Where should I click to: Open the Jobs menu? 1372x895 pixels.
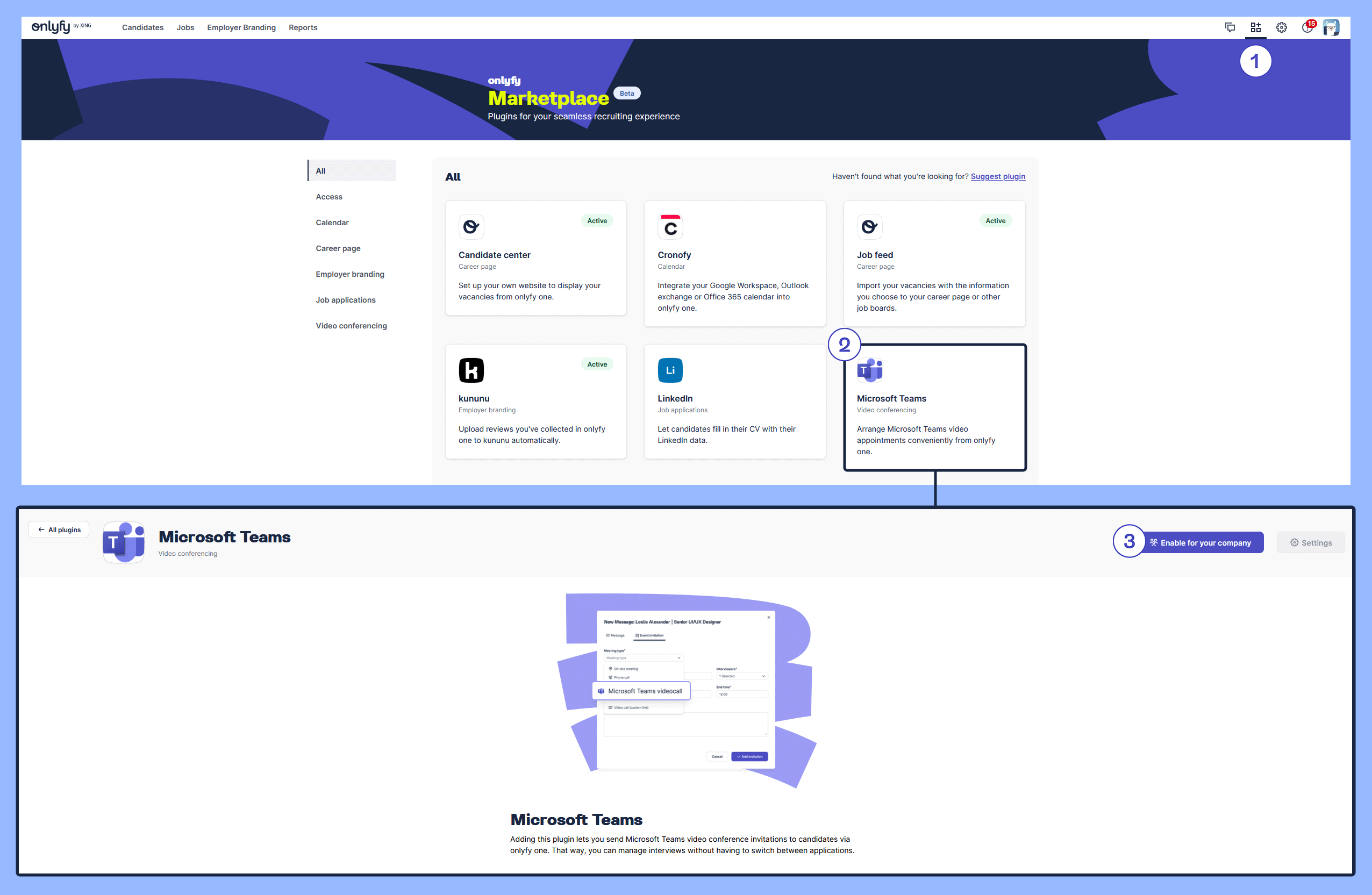pos(185,27)
